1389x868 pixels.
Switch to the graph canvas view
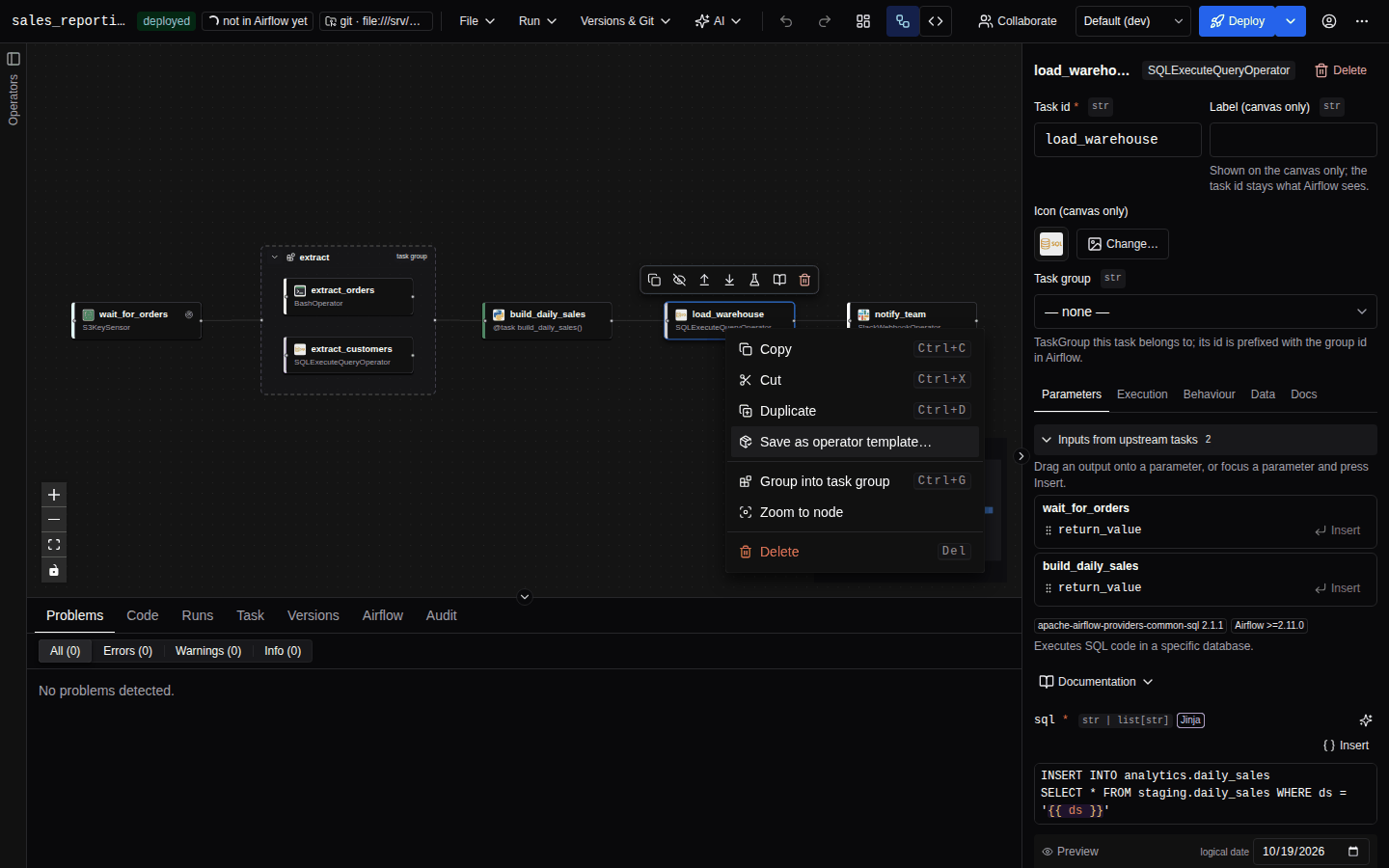tap(903, 21)
